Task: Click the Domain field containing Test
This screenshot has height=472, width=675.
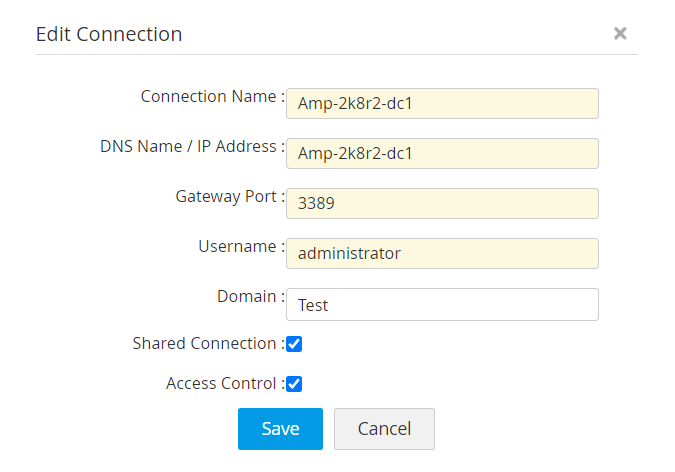Action: (x=442, y=305)
